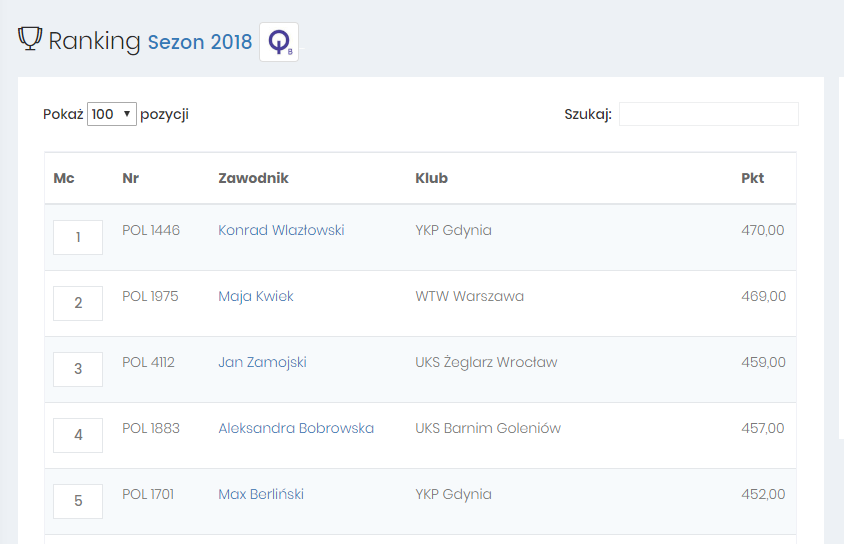Image resolution: width=844 pixels, height=544 pixels.
Task: Click the rank 3 position box
Action: click(78, 369)
